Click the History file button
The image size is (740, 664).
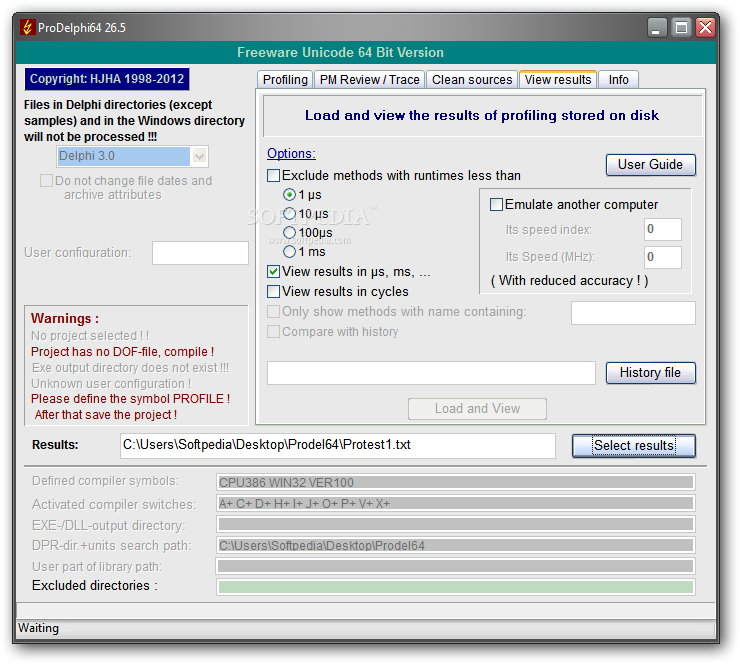click(x=650, y=373)
